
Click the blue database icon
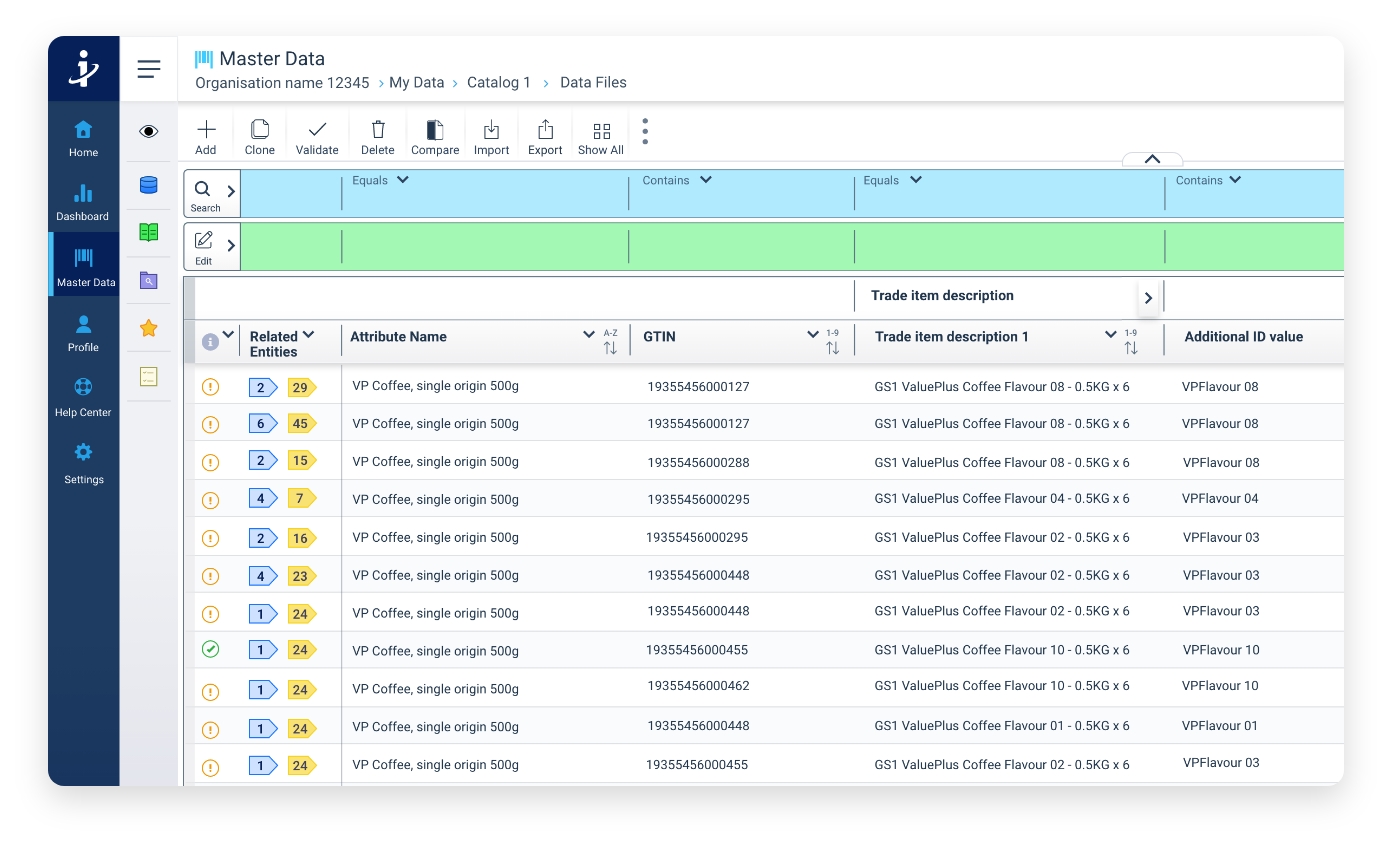point(149,184)
